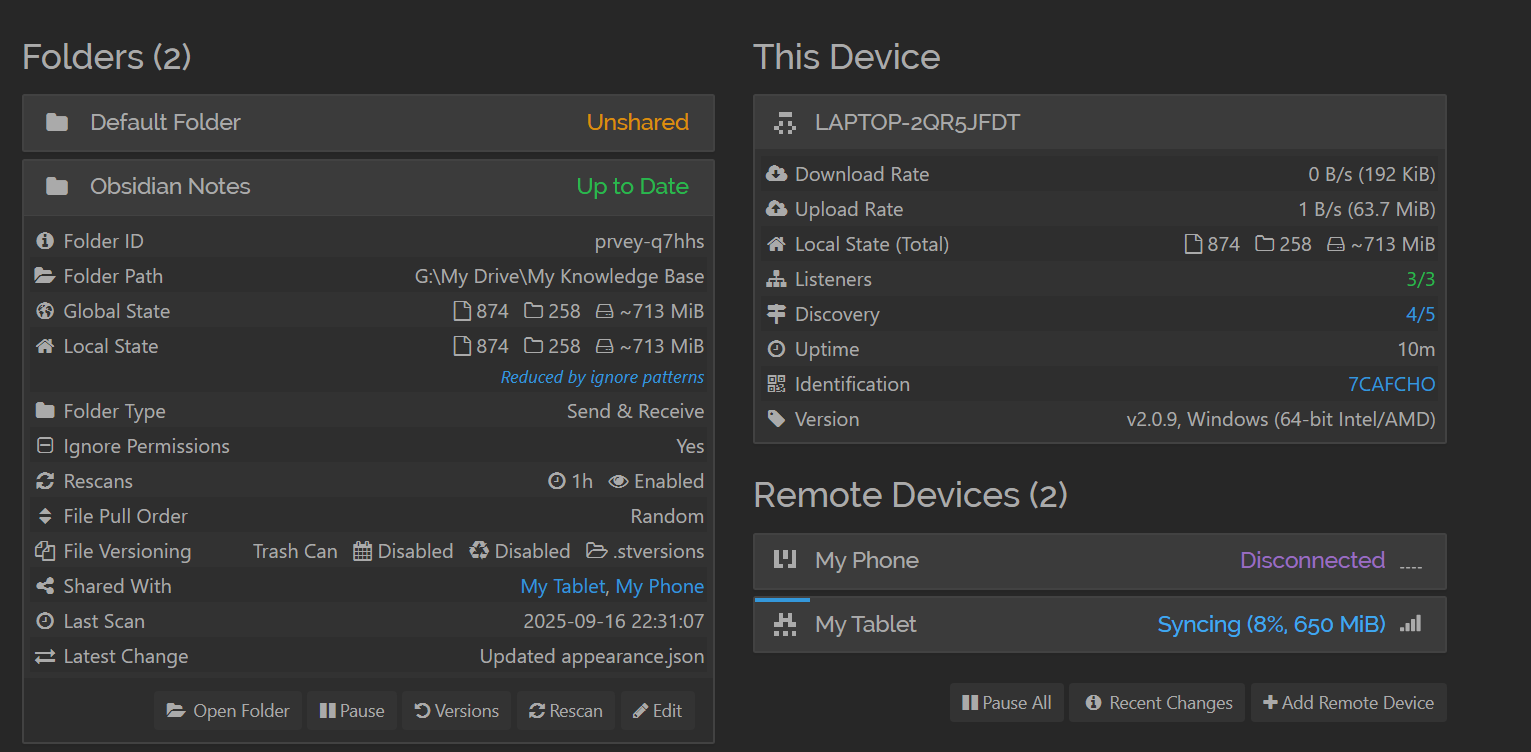Click the signal strength icon for My Tablet
This screenshot has width=1531, height=752.
click(x=1410, y=624)
